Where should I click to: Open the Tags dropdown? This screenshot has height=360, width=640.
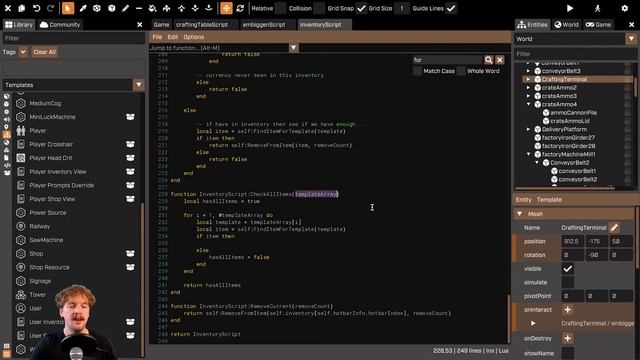(23, 52)
